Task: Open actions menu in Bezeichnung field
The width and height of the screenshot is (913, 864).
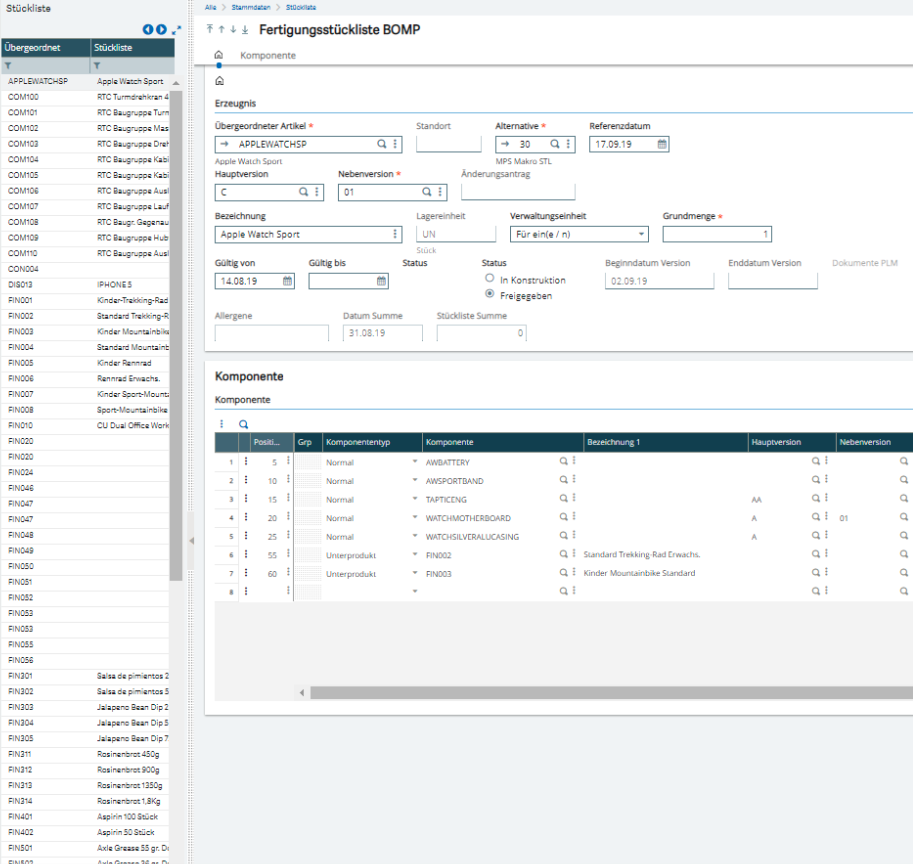Action: click(395, 233)
